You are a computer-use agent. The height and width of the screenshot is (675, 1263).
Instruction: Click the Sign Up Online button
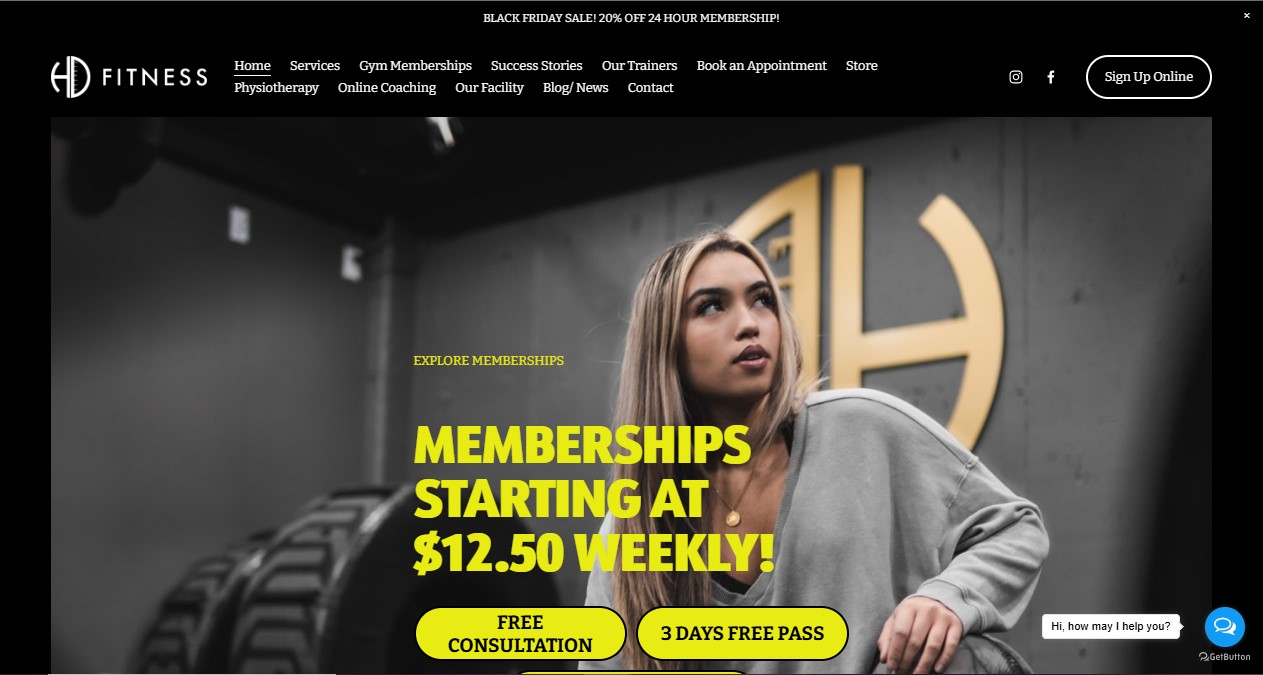(x=1149, y=77)
